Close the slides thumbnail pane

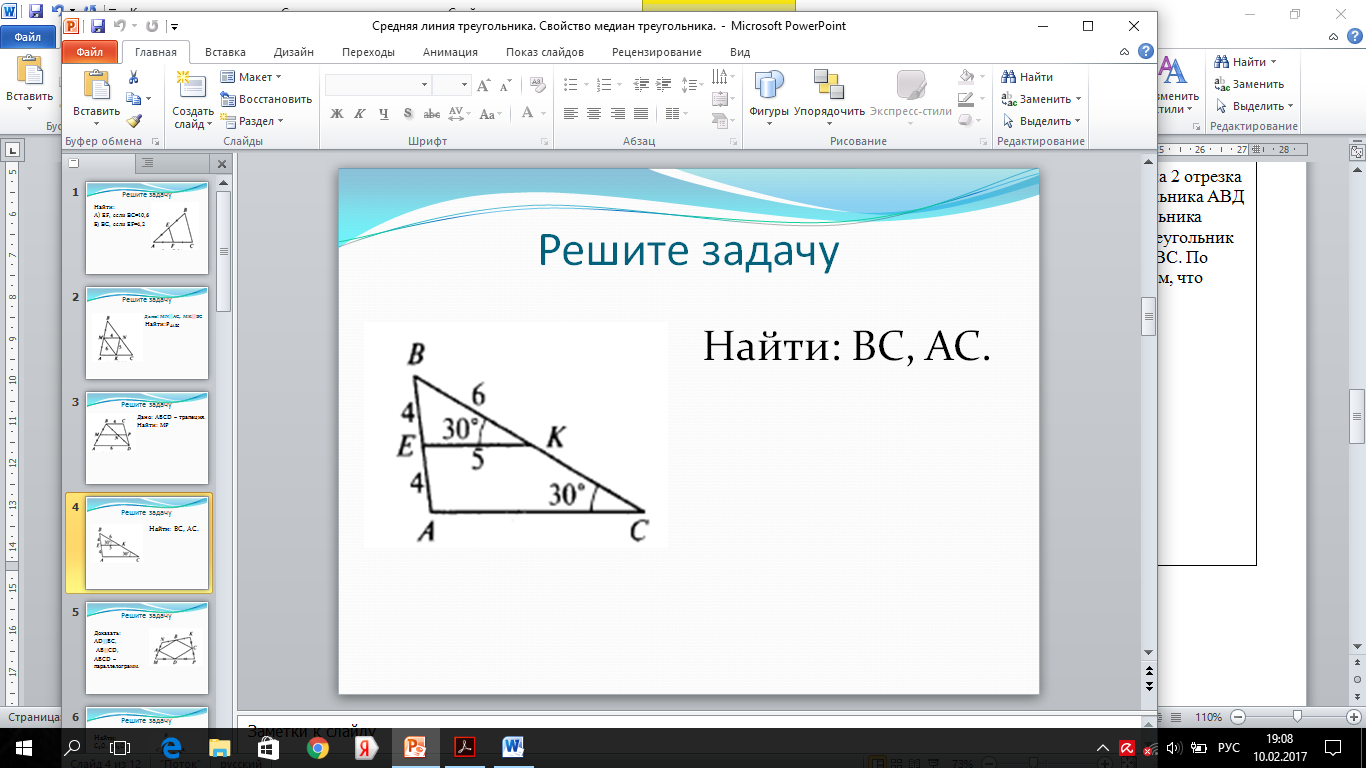[222, 163]
